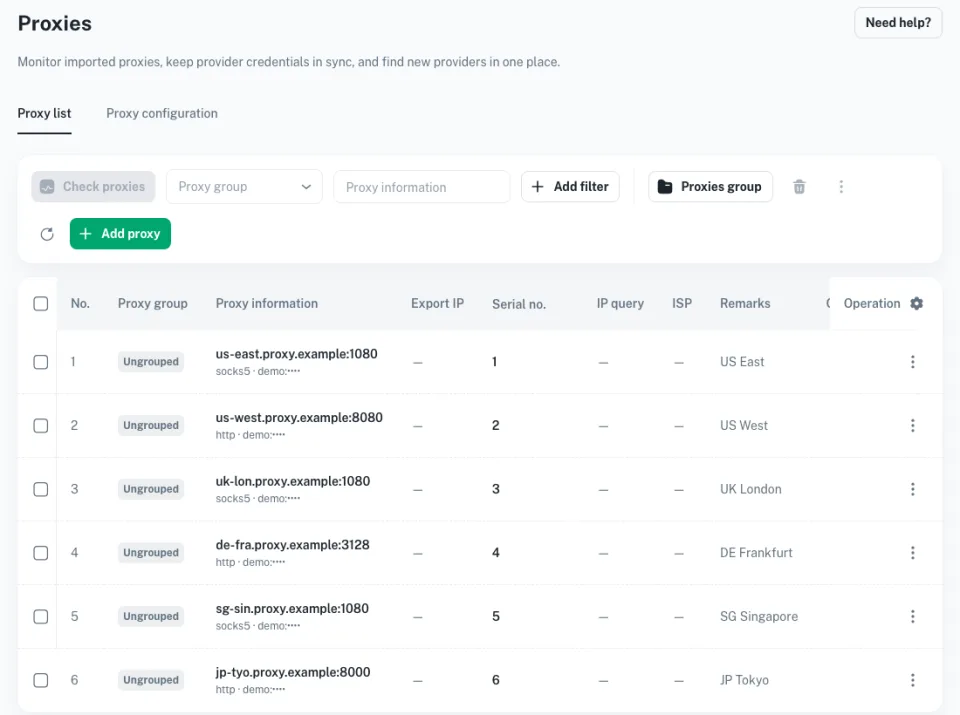
Task: Click the Remarks column header
Action: click(x=745, y=304)
